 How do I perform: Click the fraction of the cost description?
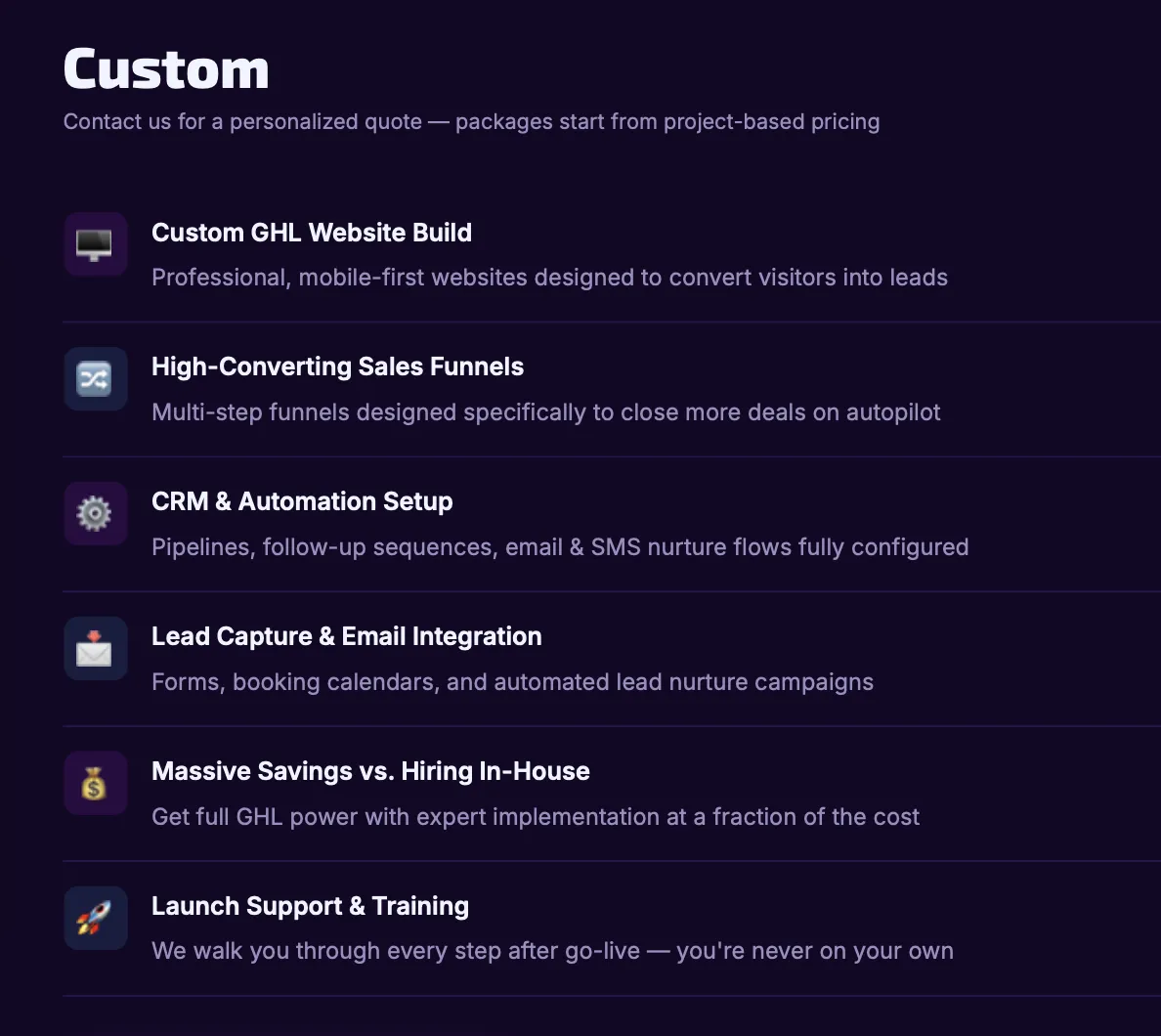pos(536,817)
